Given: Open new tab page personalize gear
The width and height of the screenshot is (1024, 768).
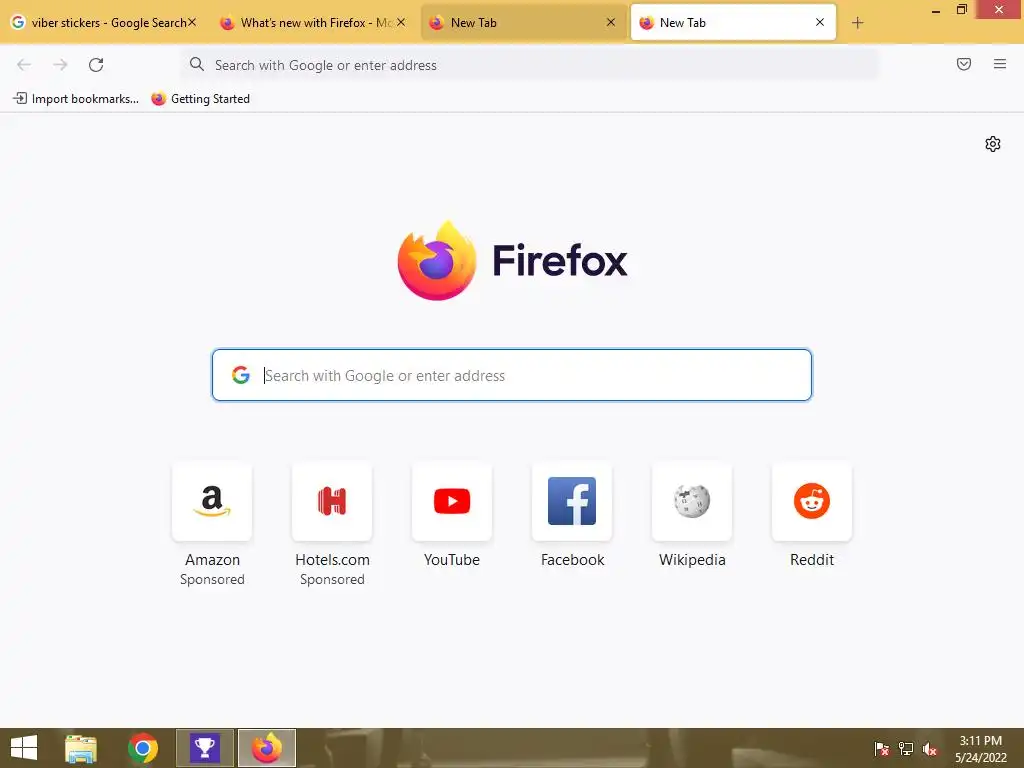Looking at the screenshot, I should [x=993, y=144].
